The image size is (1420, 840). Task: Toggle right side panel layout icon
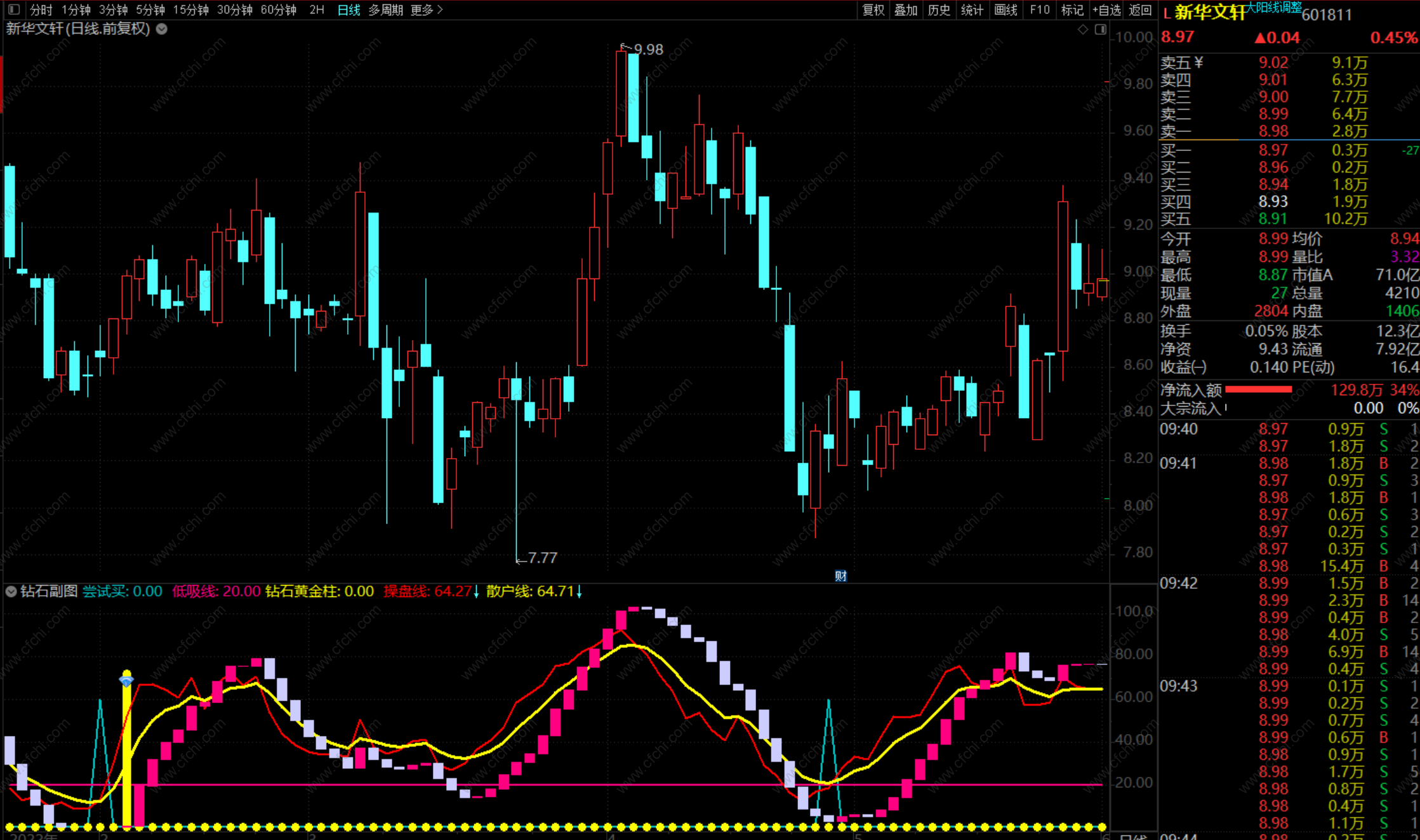pyautogui.click(x=1101, y=30)
